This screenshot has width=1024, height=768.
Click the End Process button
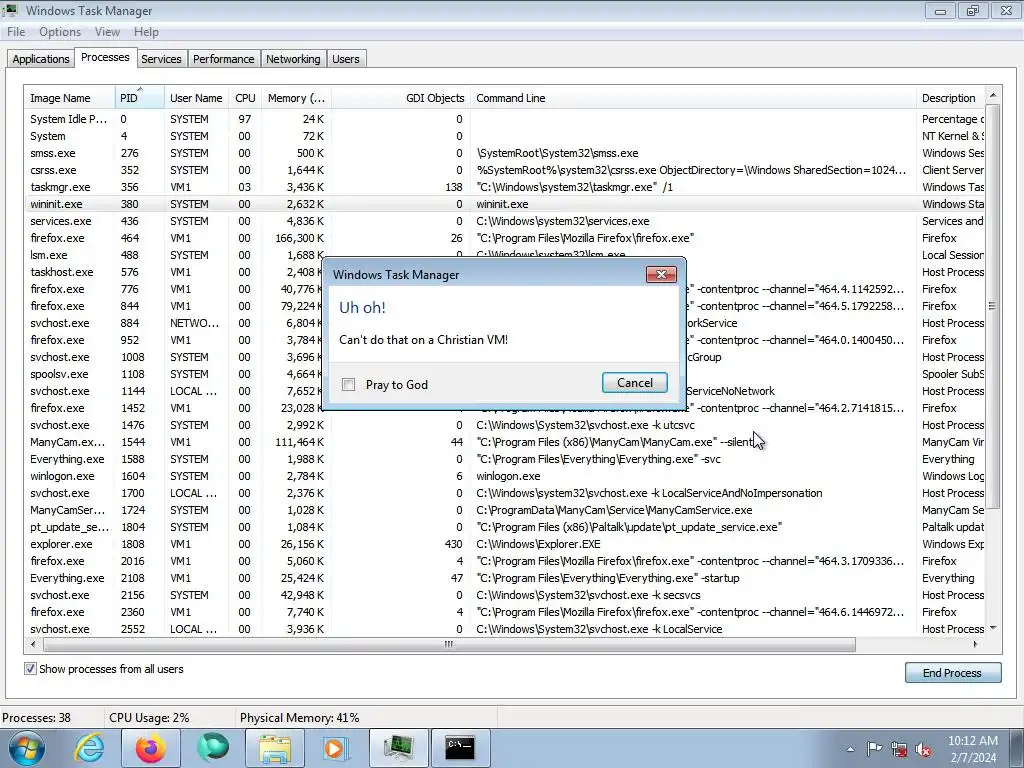pyautogui.click(x=953, y=673)
